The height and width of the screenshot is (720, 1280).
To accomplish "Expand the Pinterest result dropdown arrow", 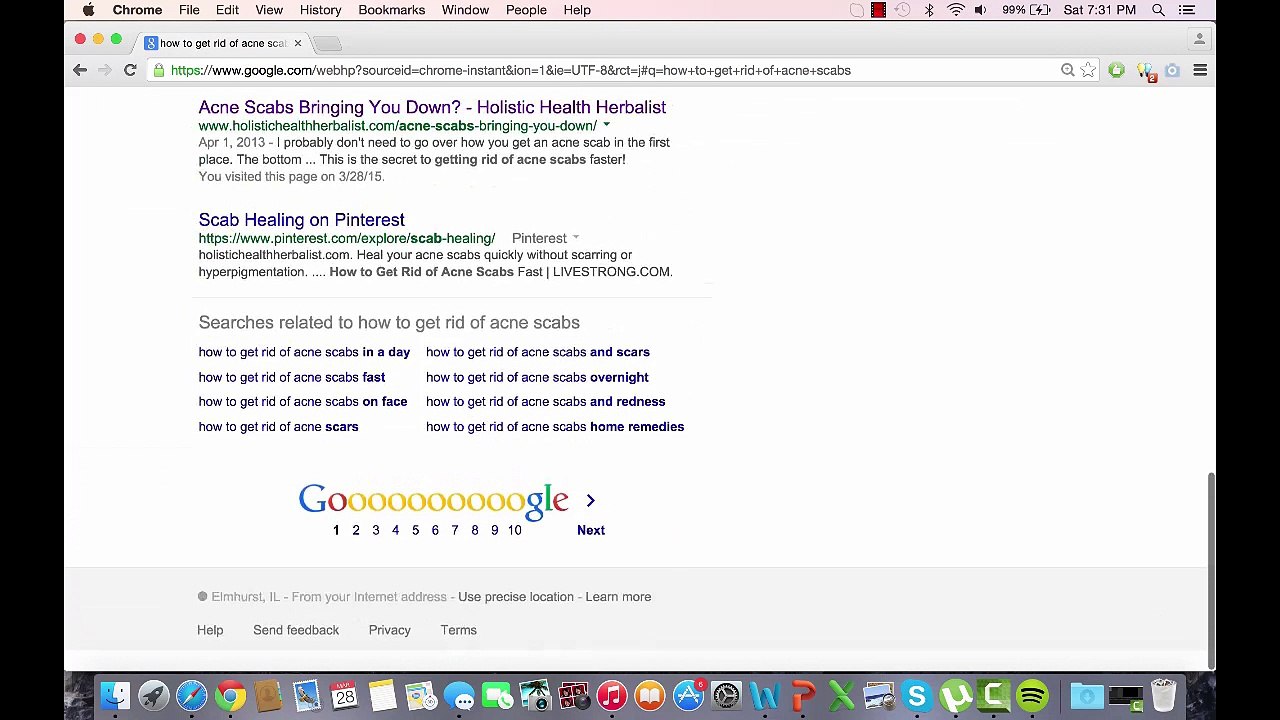I will click(x=575, y=238).
